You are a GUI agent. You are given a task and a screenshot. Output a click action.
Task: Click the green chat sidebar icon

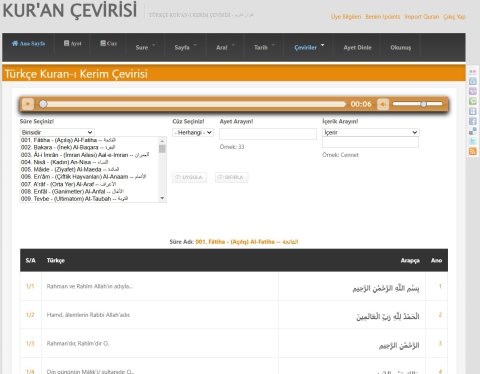pyautogui.click(x=472, y=101)
